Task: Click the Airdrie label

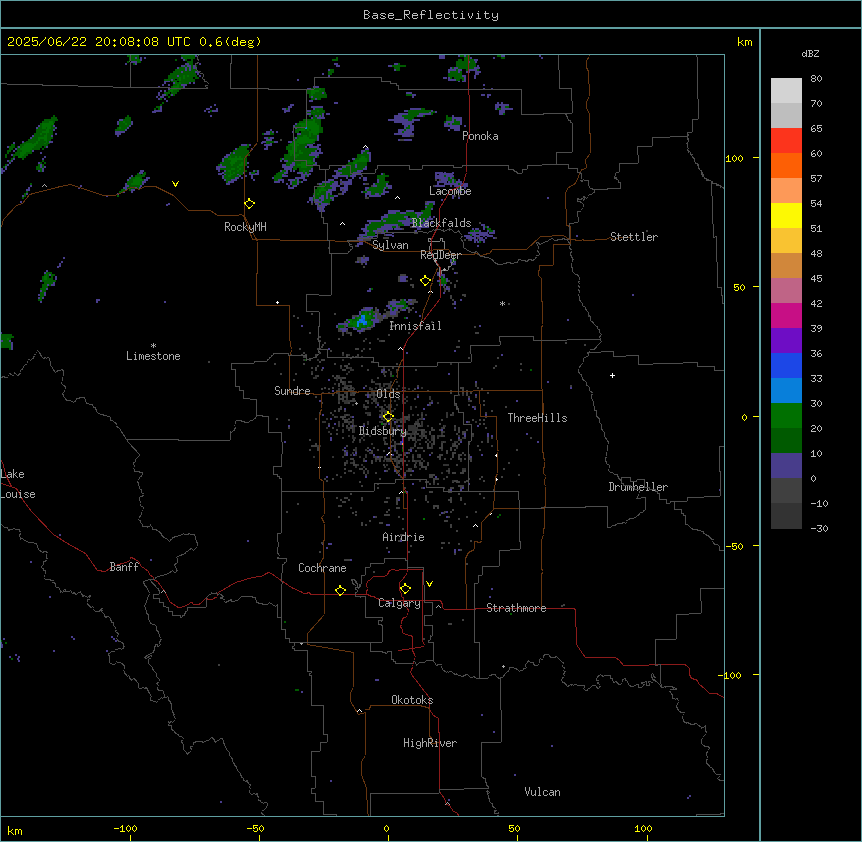Action: [403, 537]
